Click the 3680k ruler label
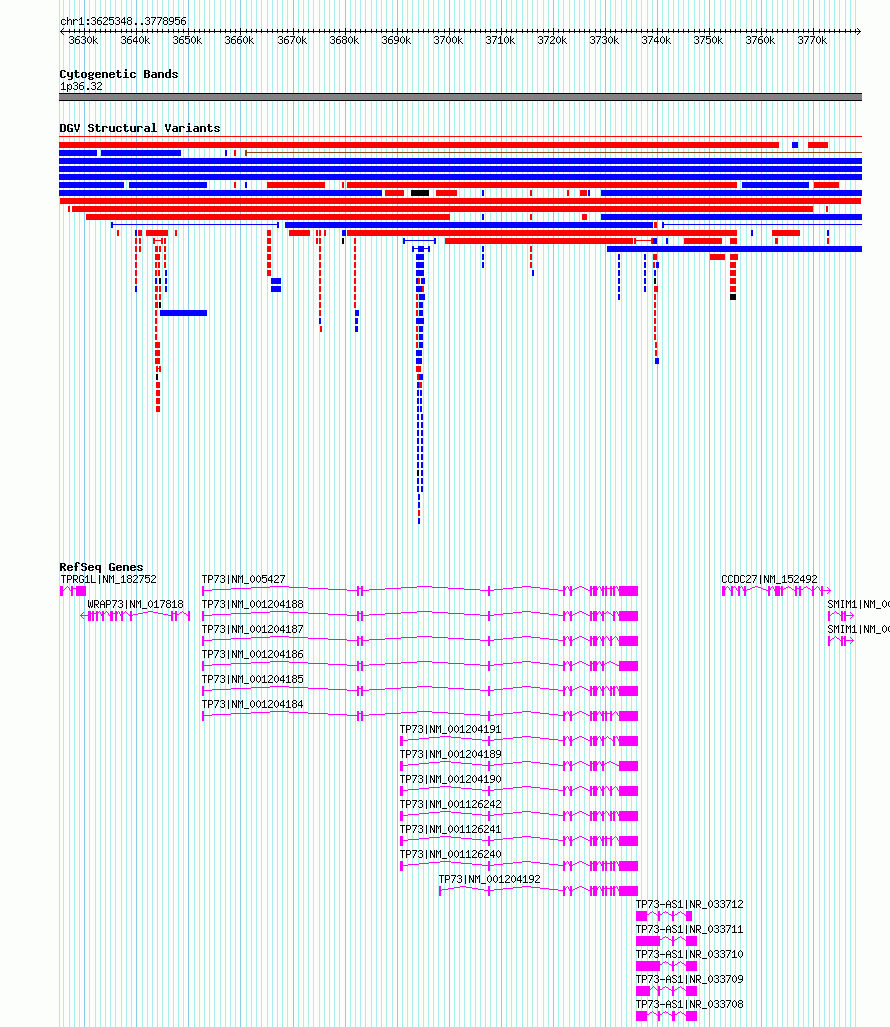This screenshot has width=890, height=1027. (x=344, y=41)
